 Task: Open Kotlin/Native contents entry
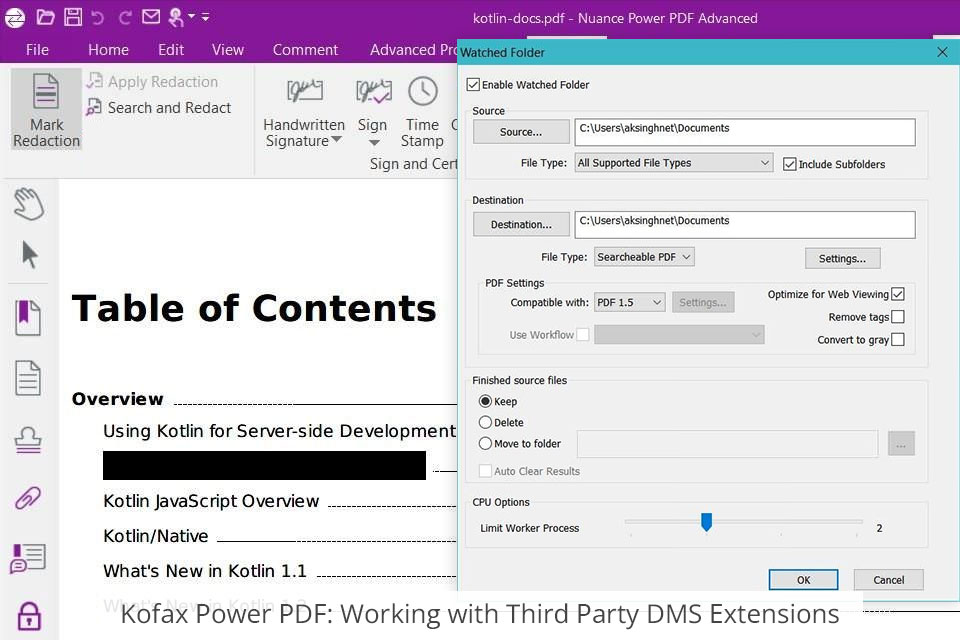156,536
